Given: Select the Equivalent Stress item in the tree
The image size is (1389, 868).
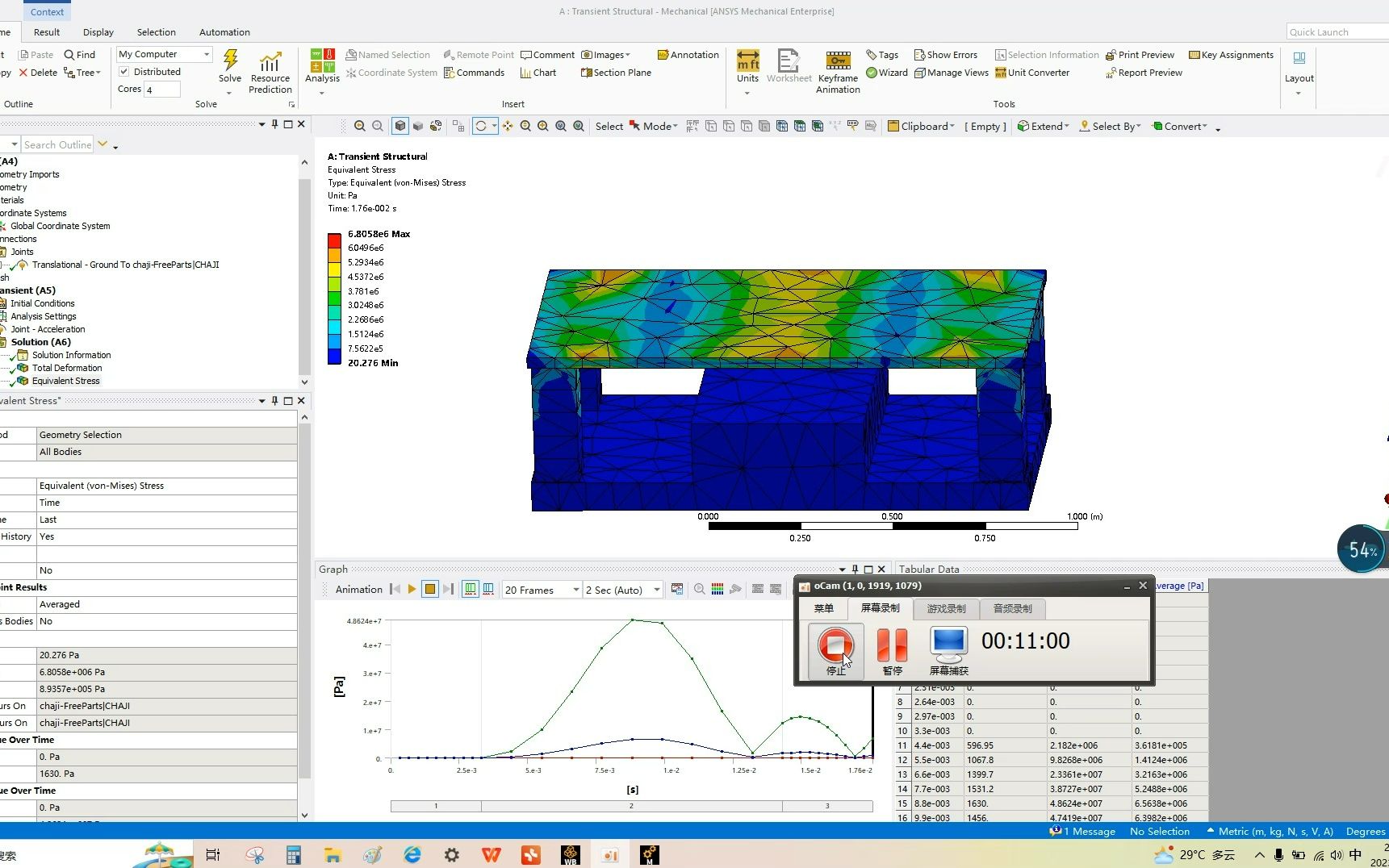Looking at the screenshot, I should tap(65, 381).
